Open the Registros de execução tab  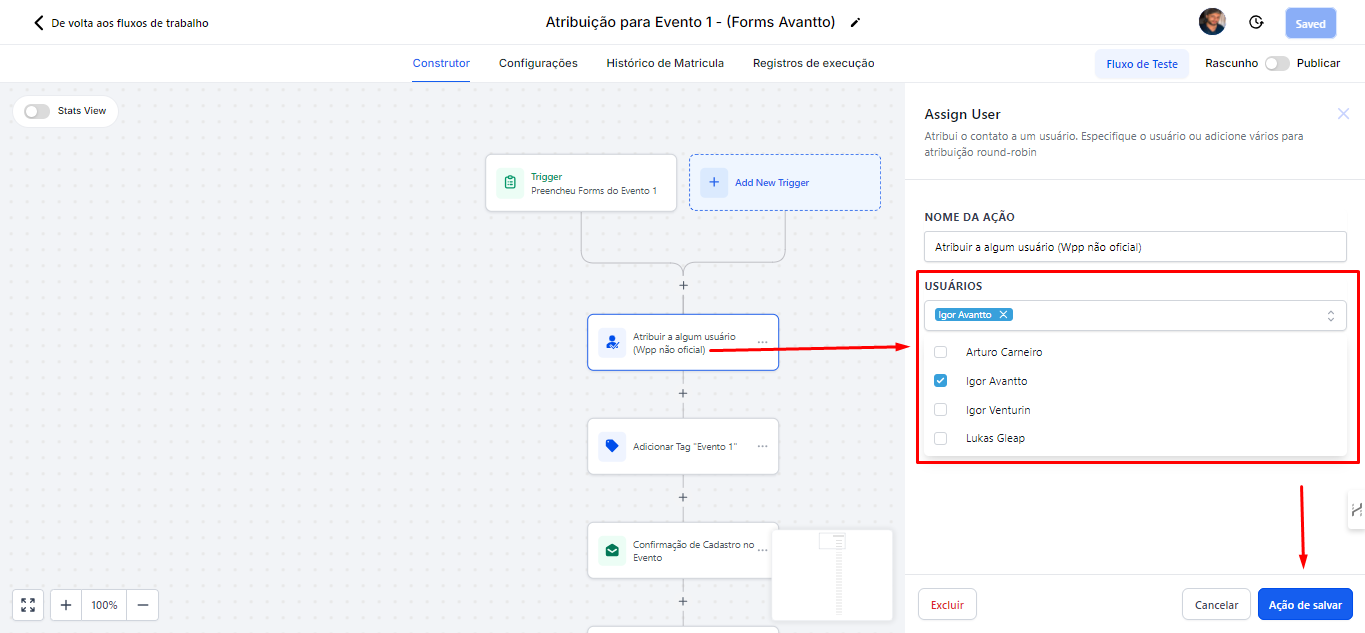[x=813, y=63]
